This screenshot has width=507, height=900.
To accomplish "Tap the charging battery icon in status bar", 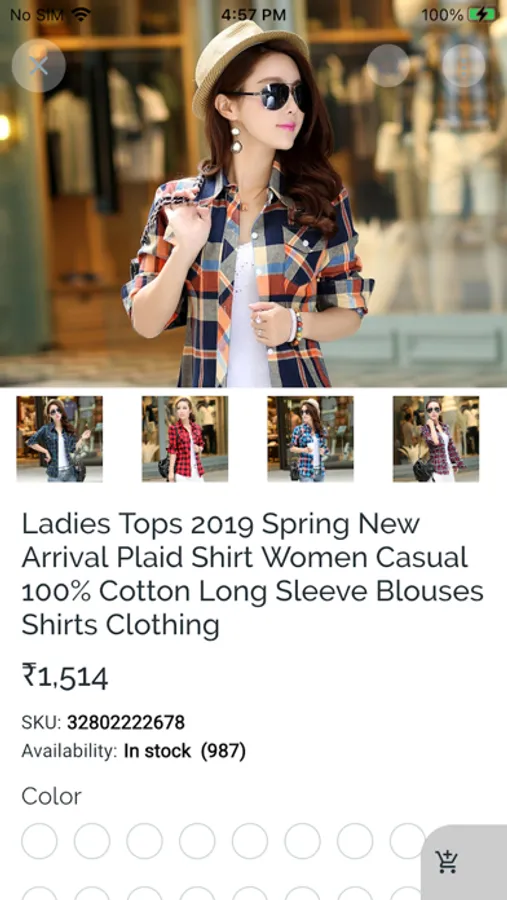I will 482,14.
